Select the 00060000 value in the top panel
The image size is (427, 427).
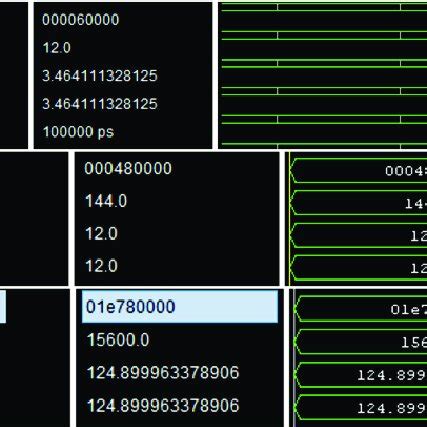81,20
